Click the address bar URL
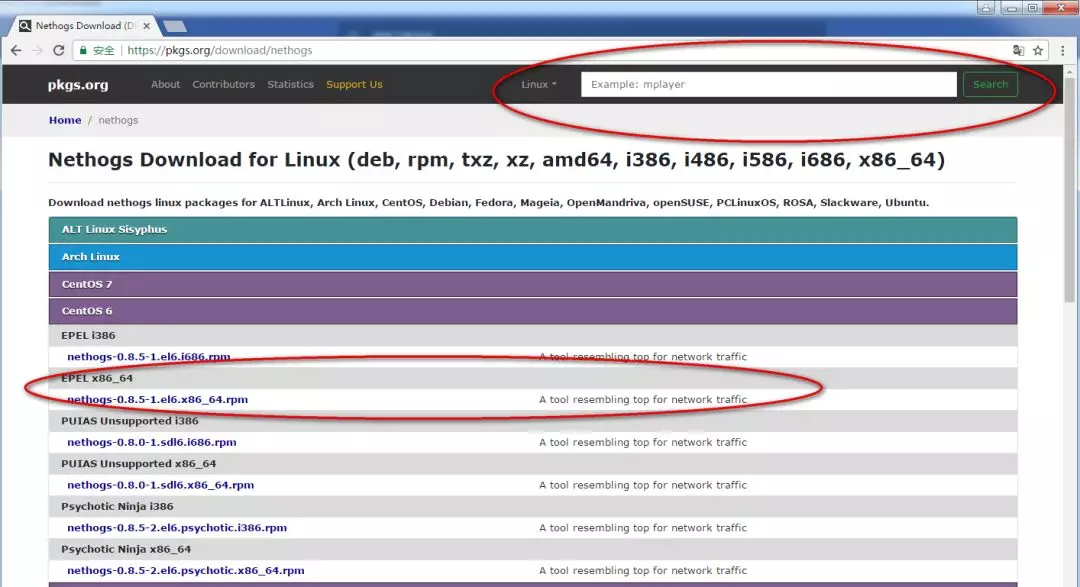 coord(220,50)
